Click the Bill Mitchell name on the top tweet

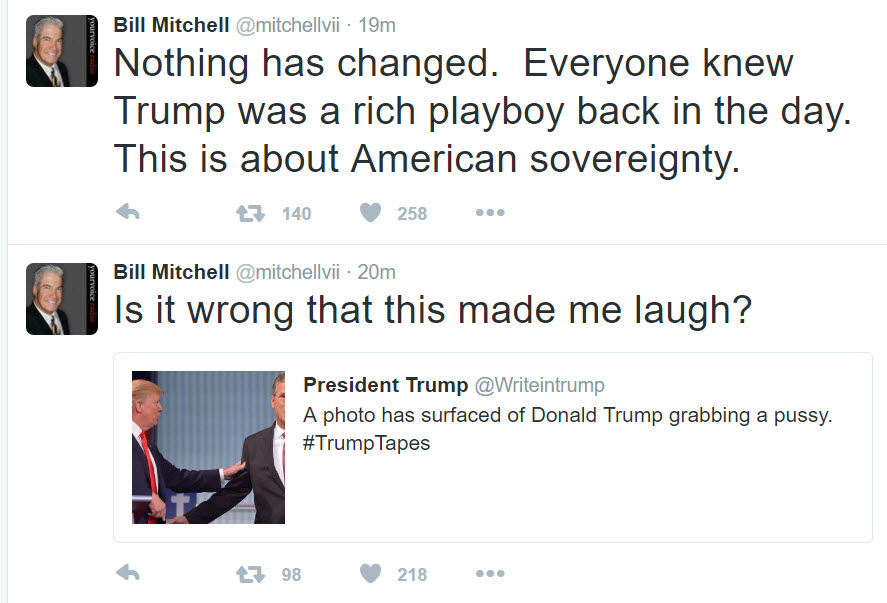[169, 25]
